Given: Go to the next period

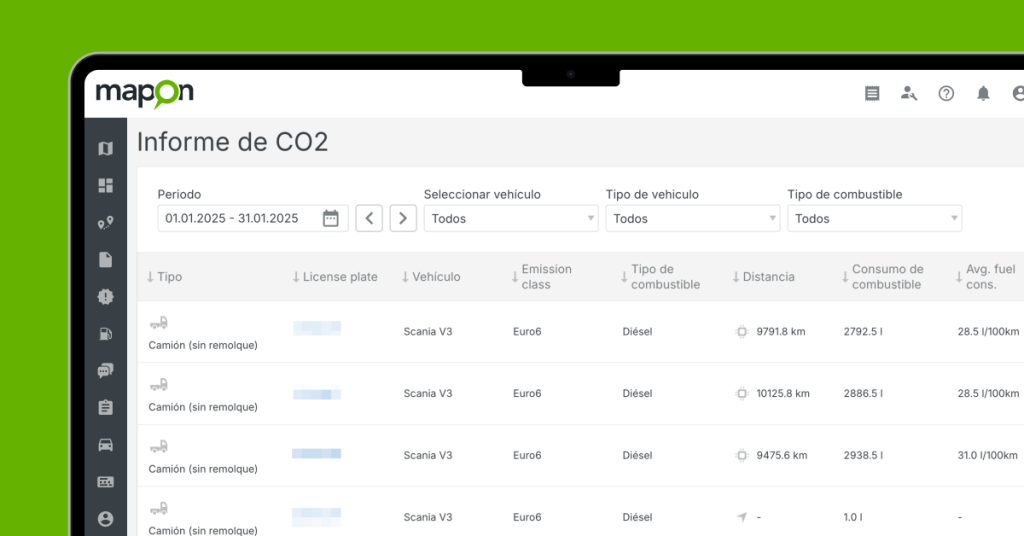Looking at the screenshot, I should tap(403, 218).
